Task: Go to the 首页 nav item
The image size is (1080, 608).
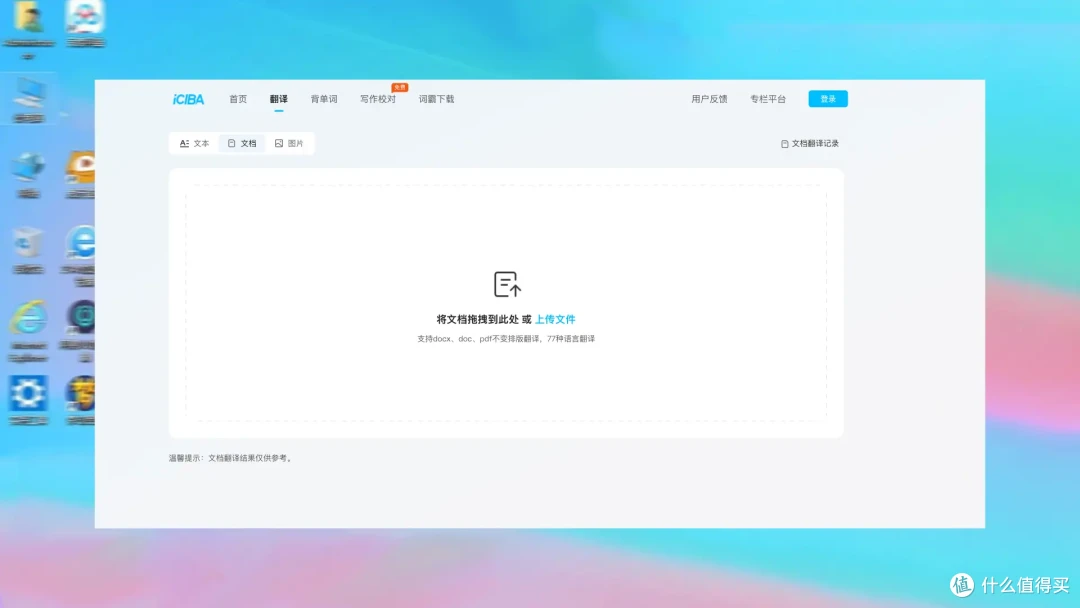Action: (238, 99)
